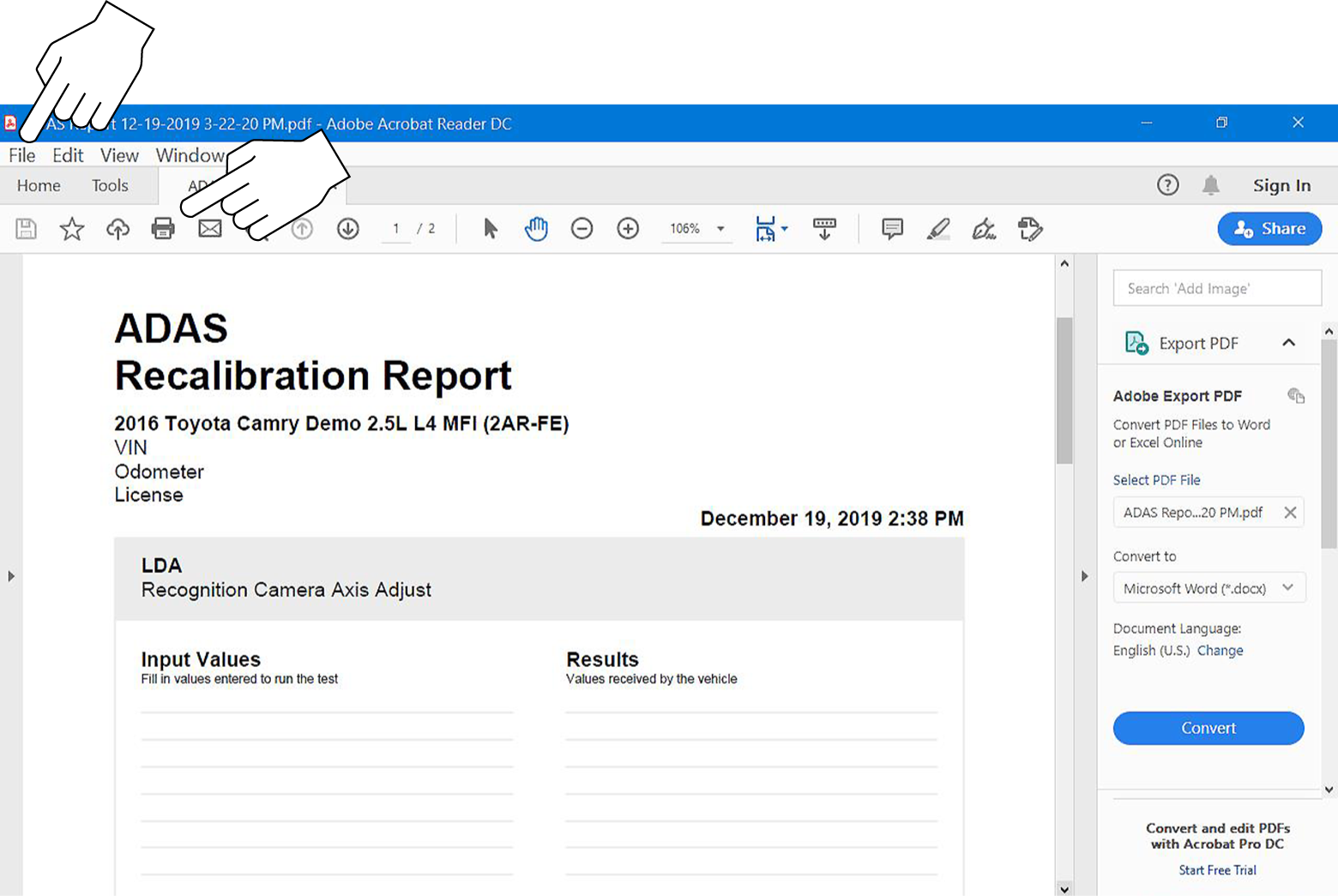This screenshot has height=896, width=1338.
Task: Select the Highlight text tool
Action: [x=937, y=228]
